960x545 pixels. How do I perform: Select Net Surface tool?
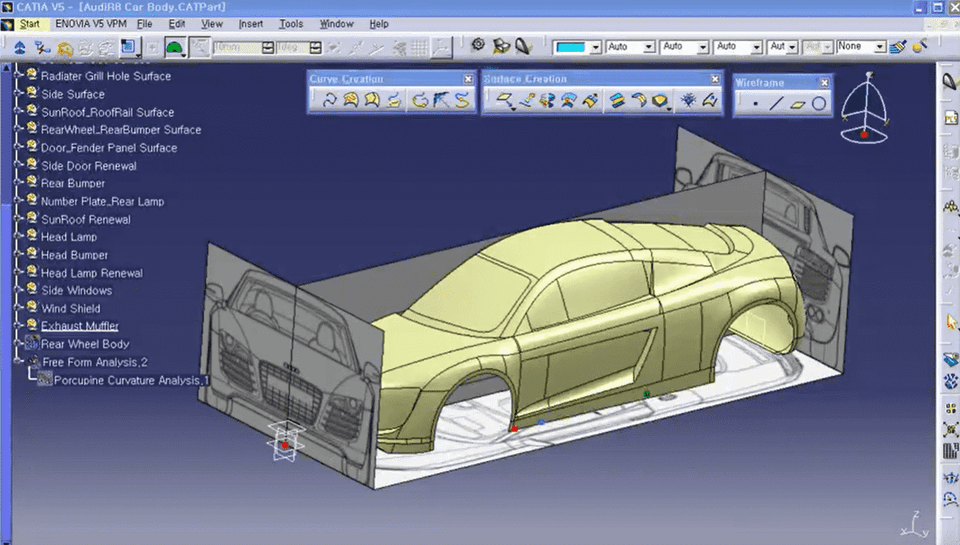pyautogui.click(x=688, y=100)
